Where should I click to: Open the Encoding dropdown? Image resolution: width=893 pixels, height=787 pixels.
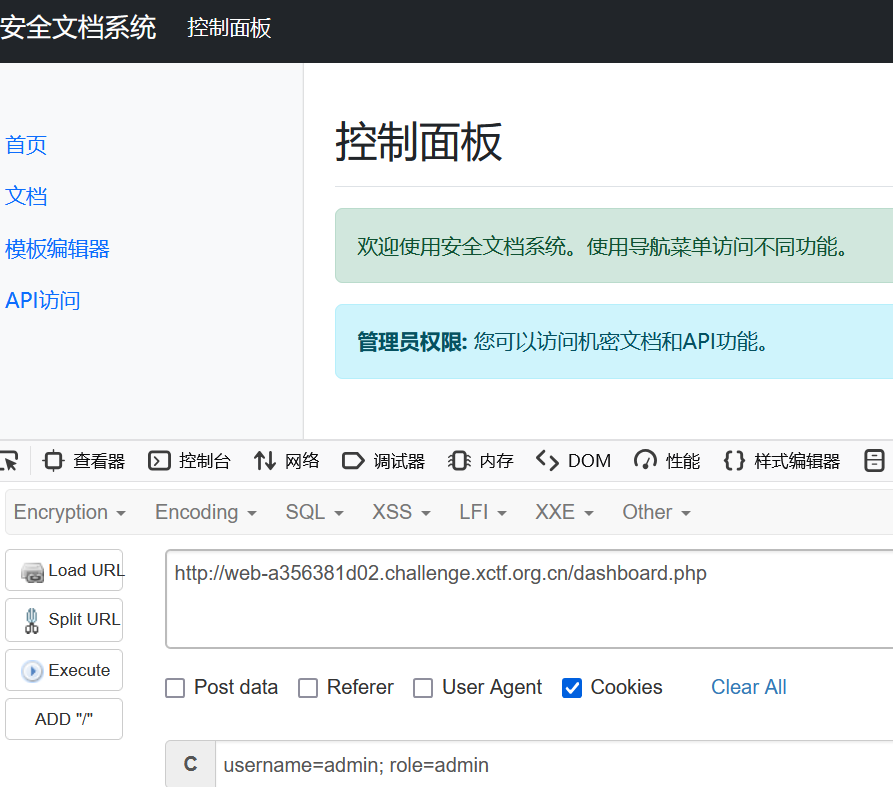[204, 511]
